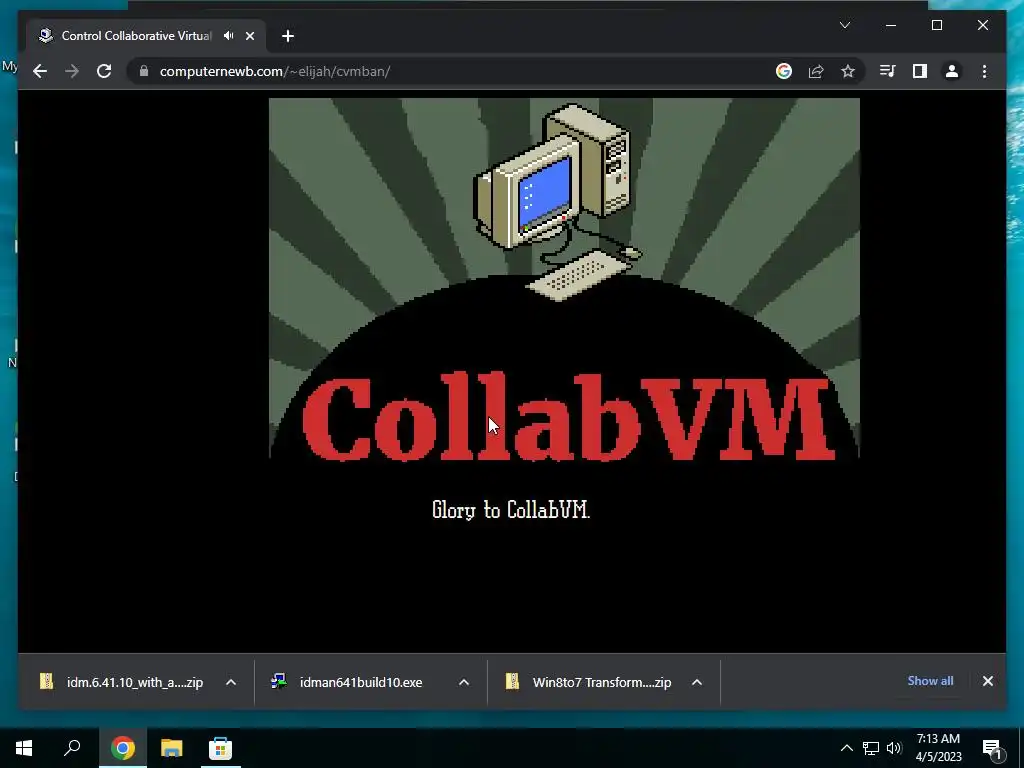Open the notification center icon
This screenshot has height=768, width=1024.
click(992, 748)
